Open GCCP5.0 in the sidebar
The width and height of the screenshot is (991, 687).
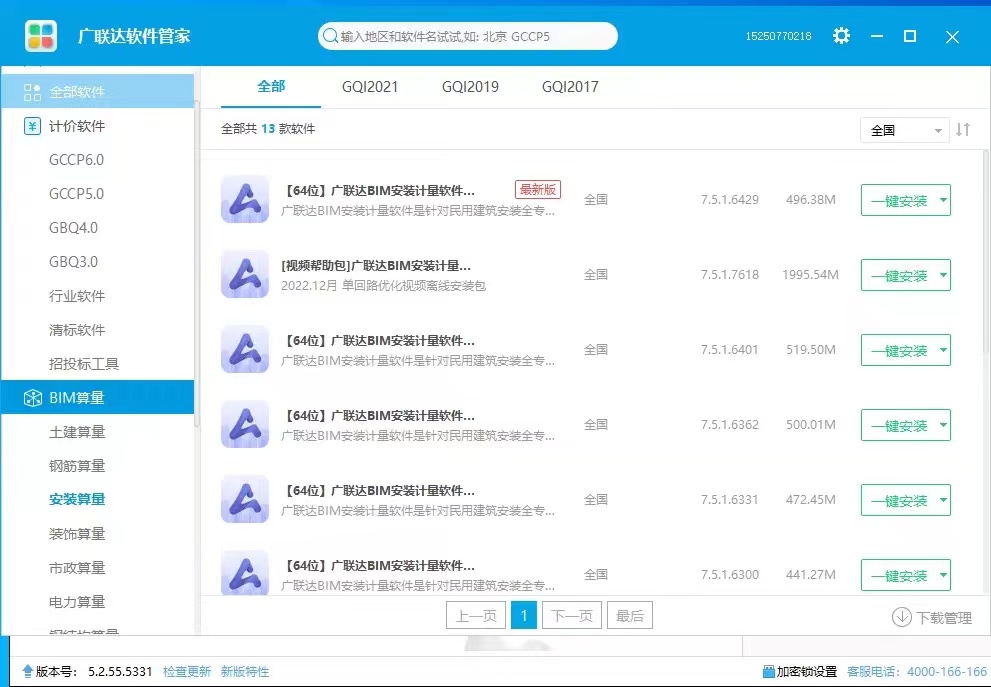tap(76, 194)
